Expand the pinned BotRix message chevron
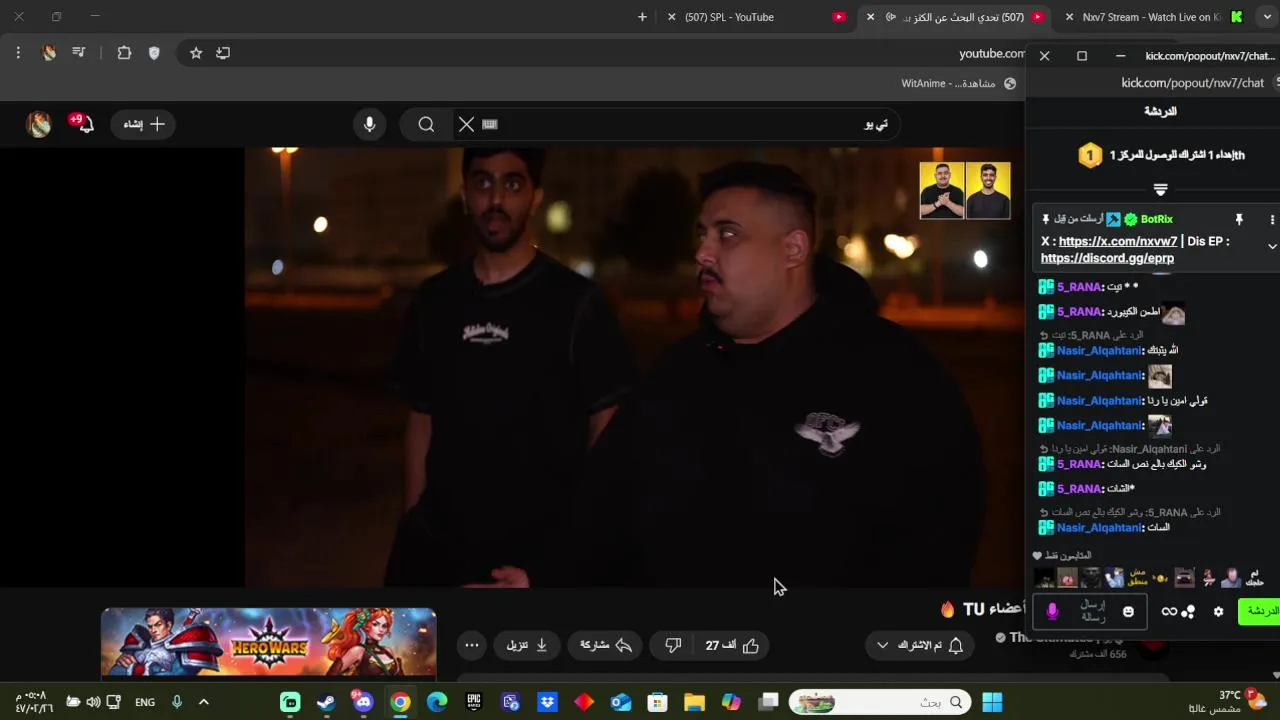The height and width of the screenshot is (720, 1280). pos(1271,246)
